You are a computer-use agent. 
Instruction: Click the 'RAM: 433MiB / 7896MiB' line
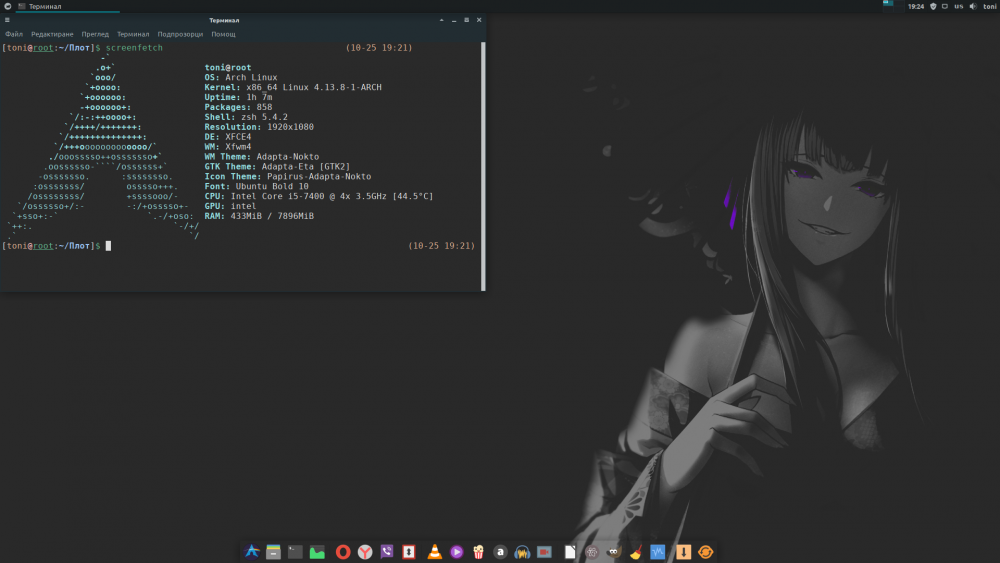pyautogui.click(x=260, y=216)
